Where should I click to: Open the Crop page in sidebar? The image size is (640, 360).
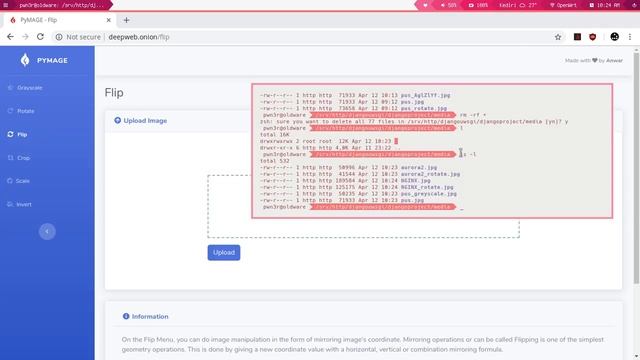pyautogui.click(x=19, y=158)
